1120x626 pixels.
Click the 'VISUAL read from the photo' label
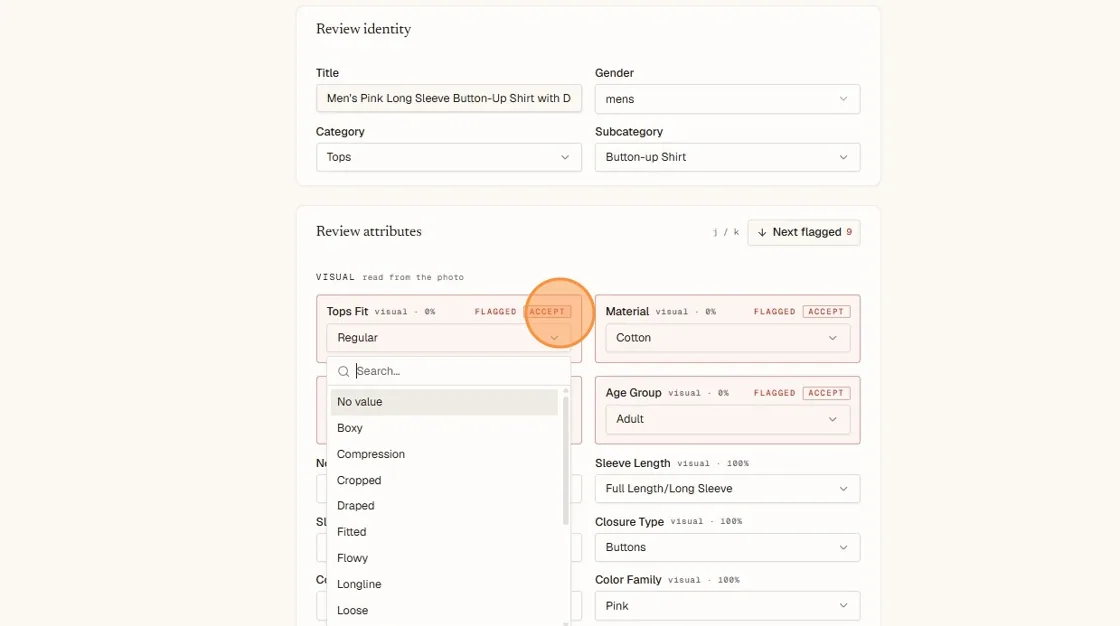(390, 277)
